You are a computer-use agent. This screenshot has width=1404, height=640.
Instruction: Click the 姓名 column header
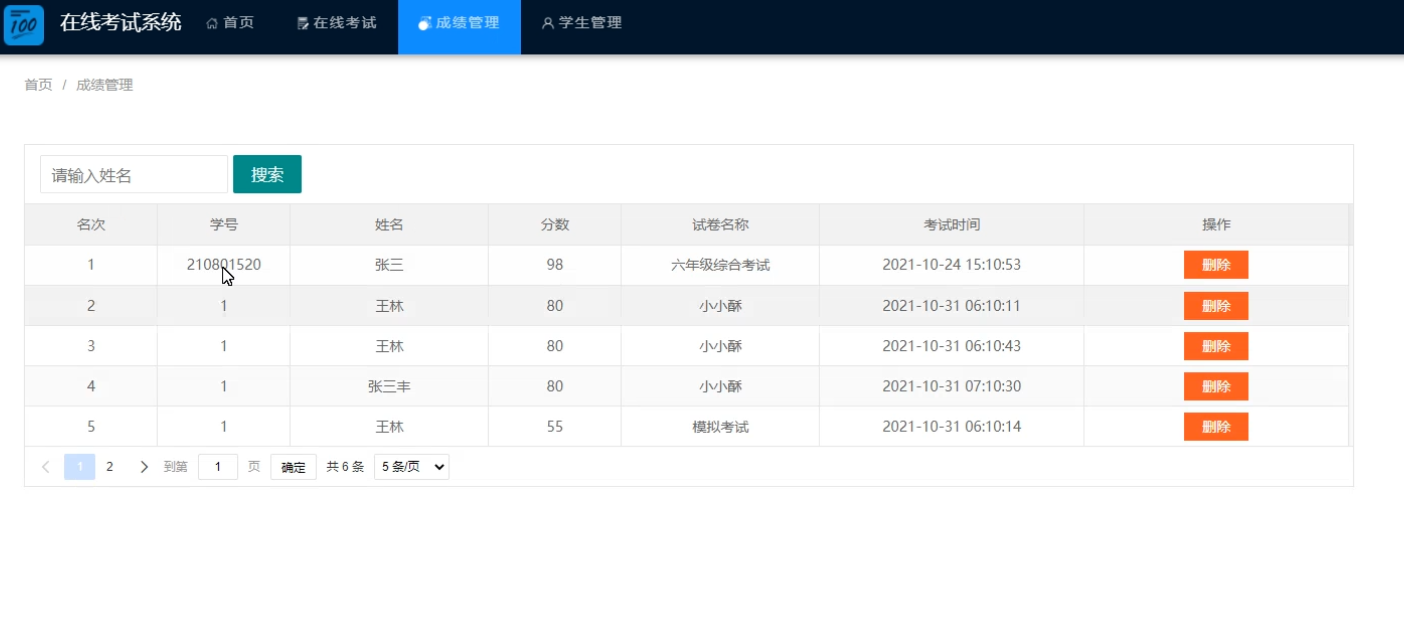(x=389, y=225)
